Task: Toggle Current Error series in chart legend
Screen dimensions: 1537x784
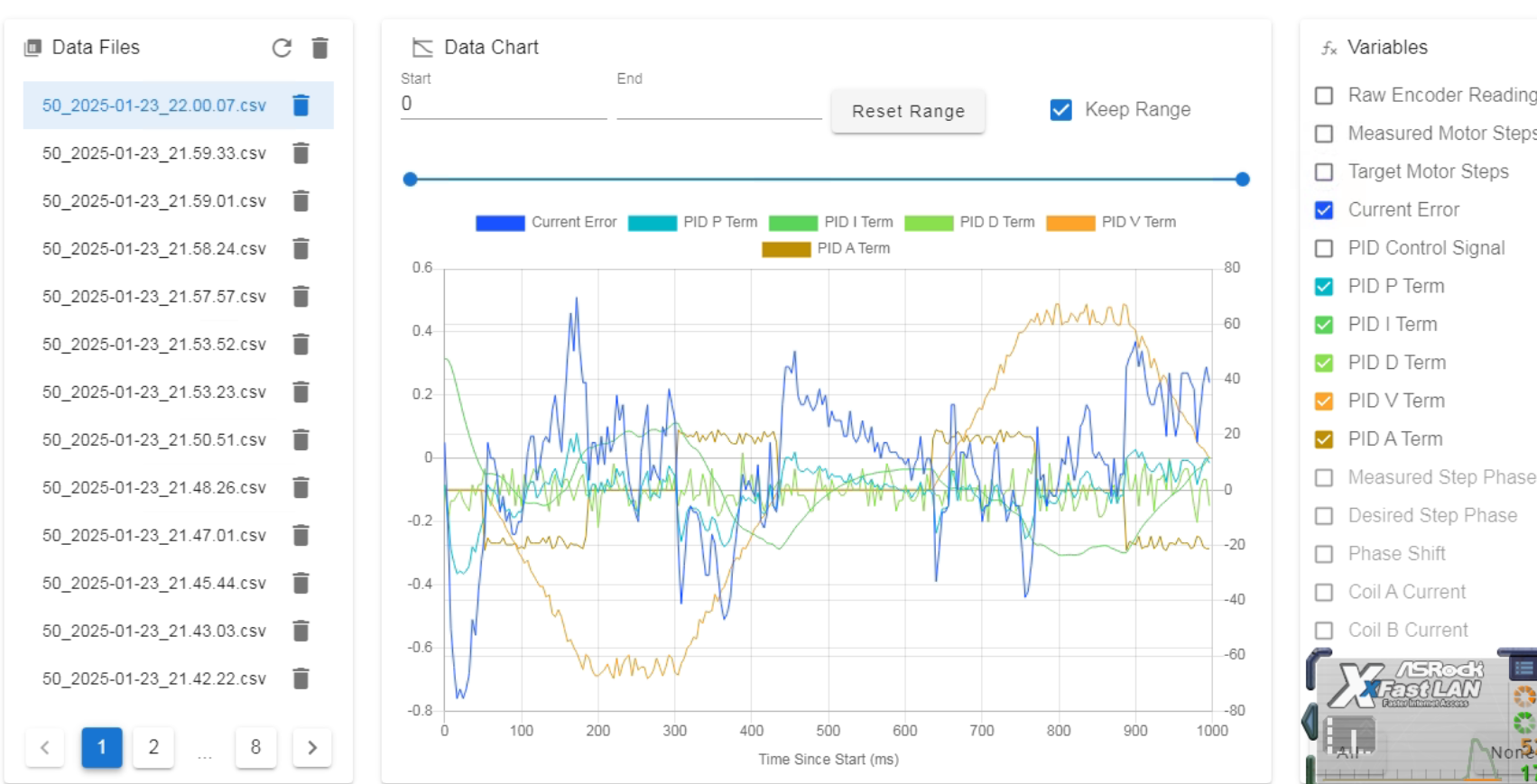Action: pos(546,223)
